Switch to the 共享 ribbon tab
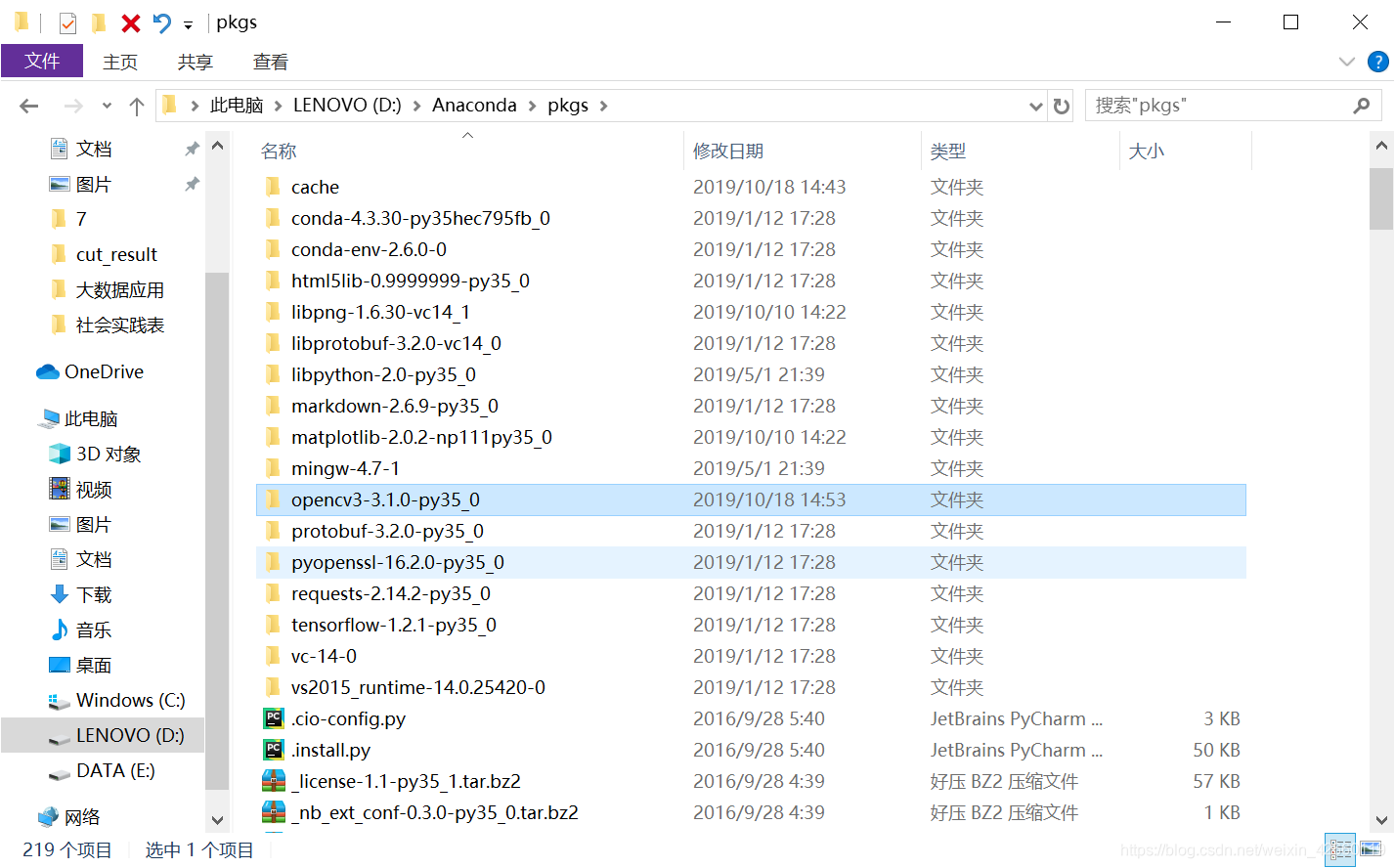This screenshot has height=868, width=1395. coord(196,62)
